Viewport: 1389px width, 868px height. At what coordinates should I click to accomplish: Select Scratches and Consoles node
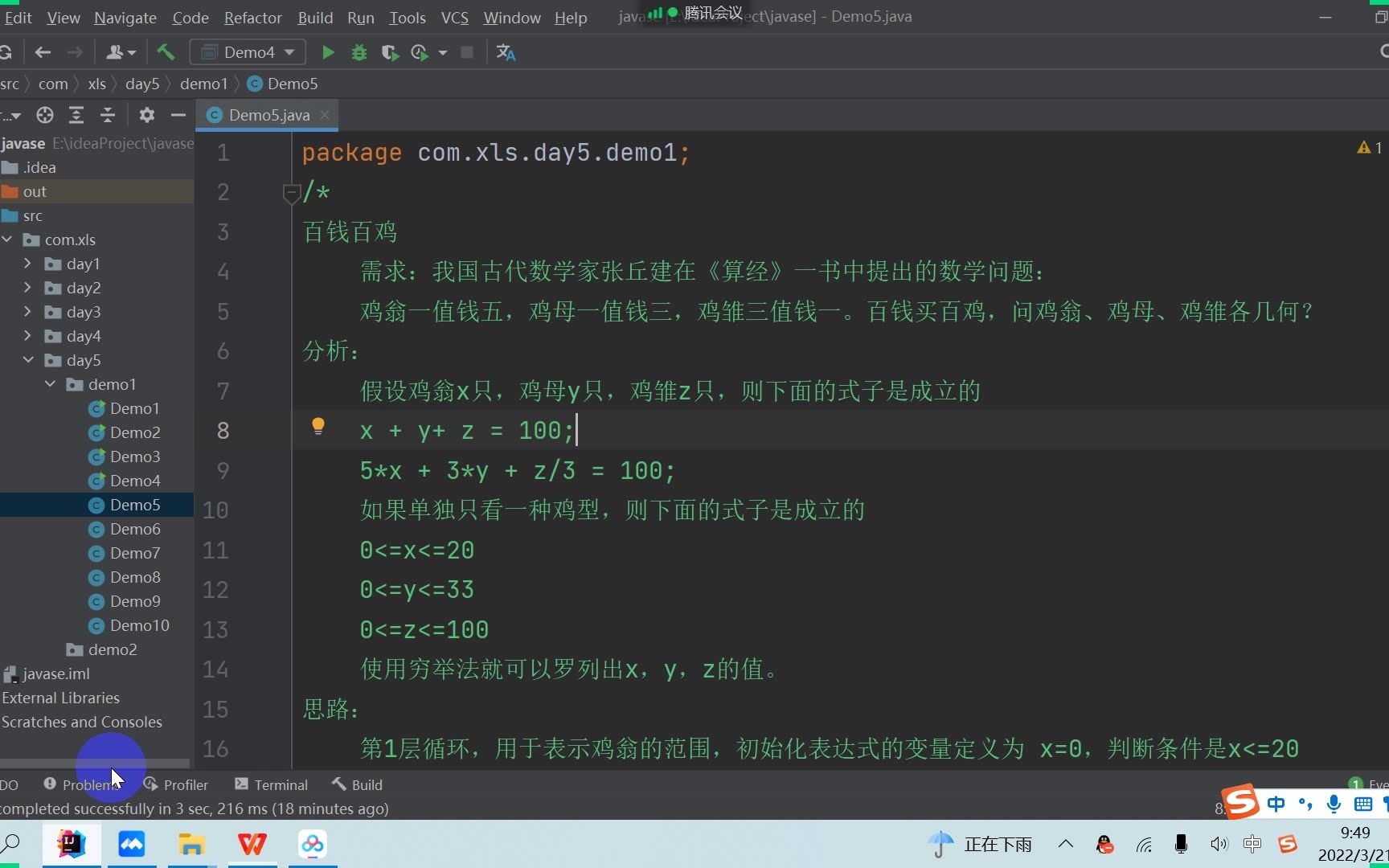pyautogui.click(x=81, y=722)
